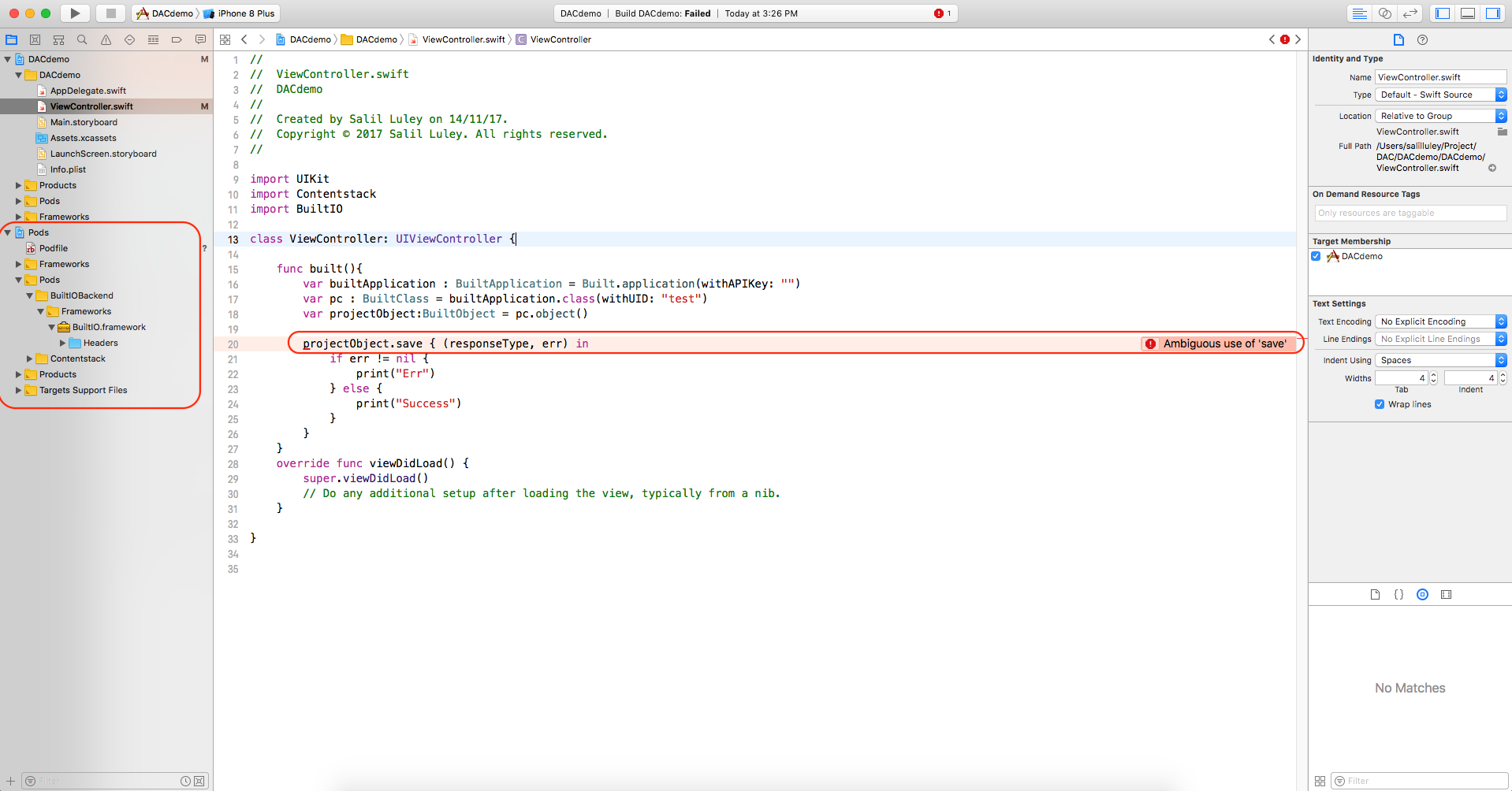Screen dimensions: 1512x791
Task: Select the DACdemo scheme in toolbar
Action: point(166,13)
